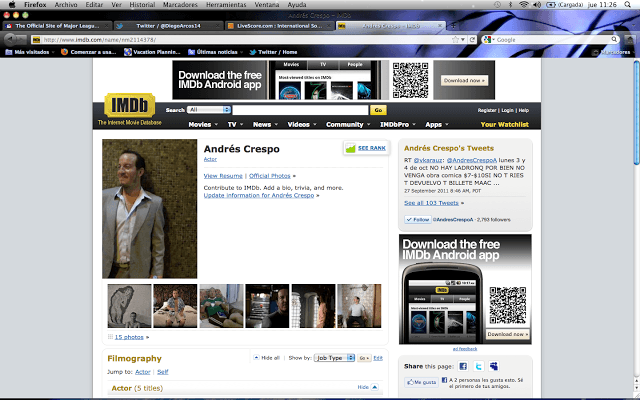Share page via MySpace icon
The image size is (640, 400).
click(494, 366)
